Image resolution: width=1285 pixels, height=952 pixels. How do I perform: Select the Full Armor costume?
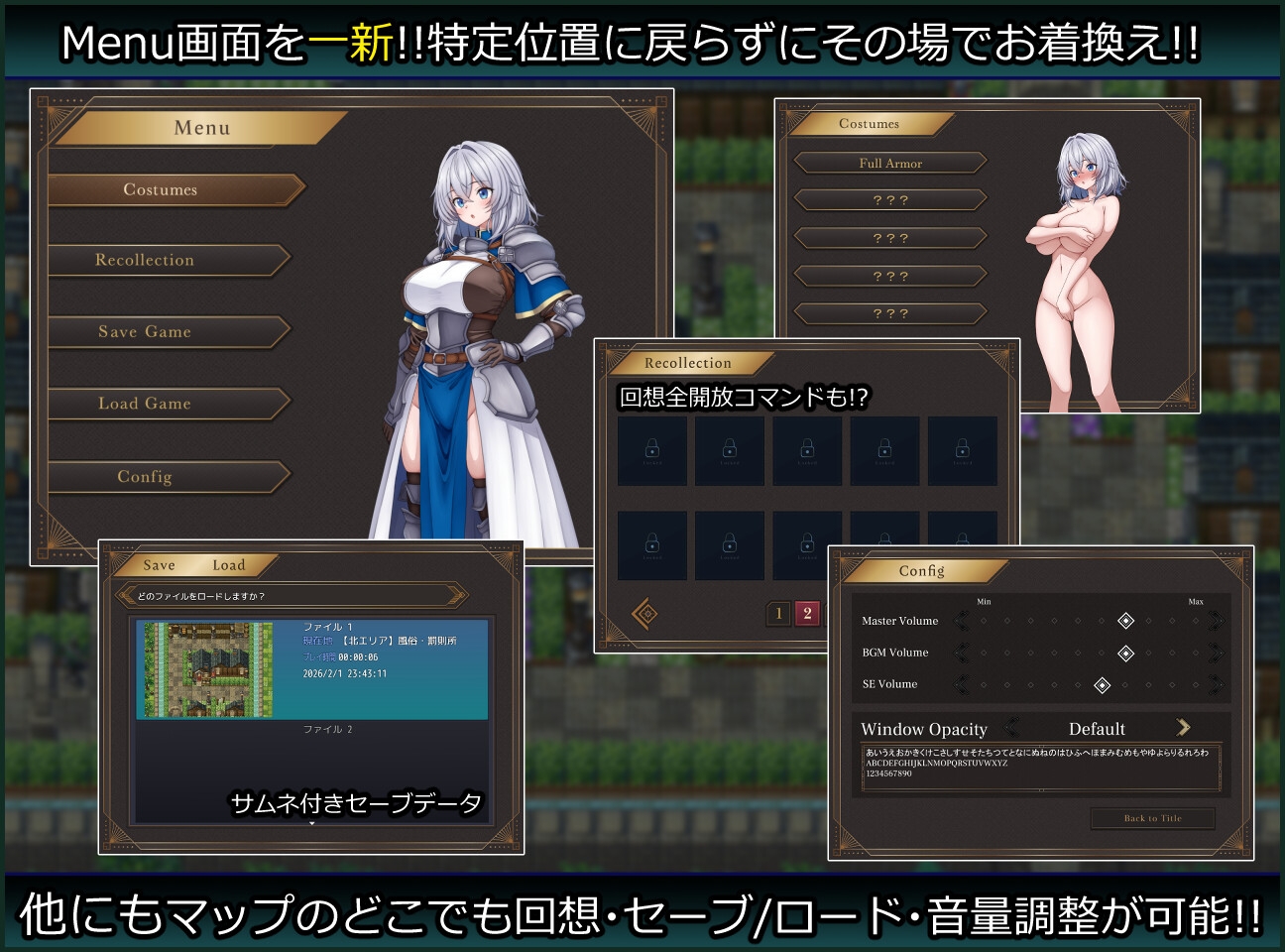coord(890,163)
